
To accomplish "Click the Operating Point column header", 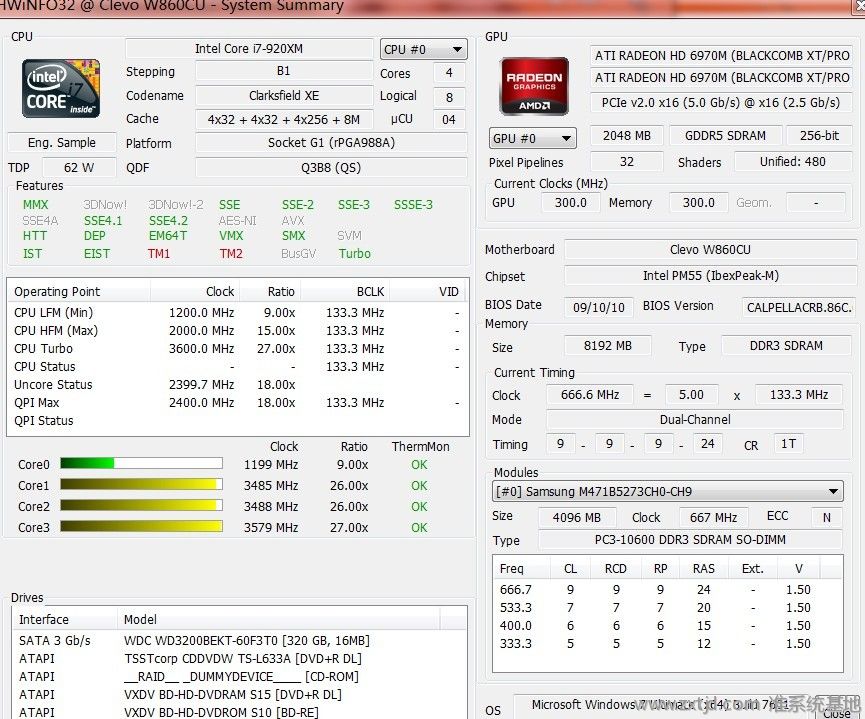I will click(x=78, y=291).
